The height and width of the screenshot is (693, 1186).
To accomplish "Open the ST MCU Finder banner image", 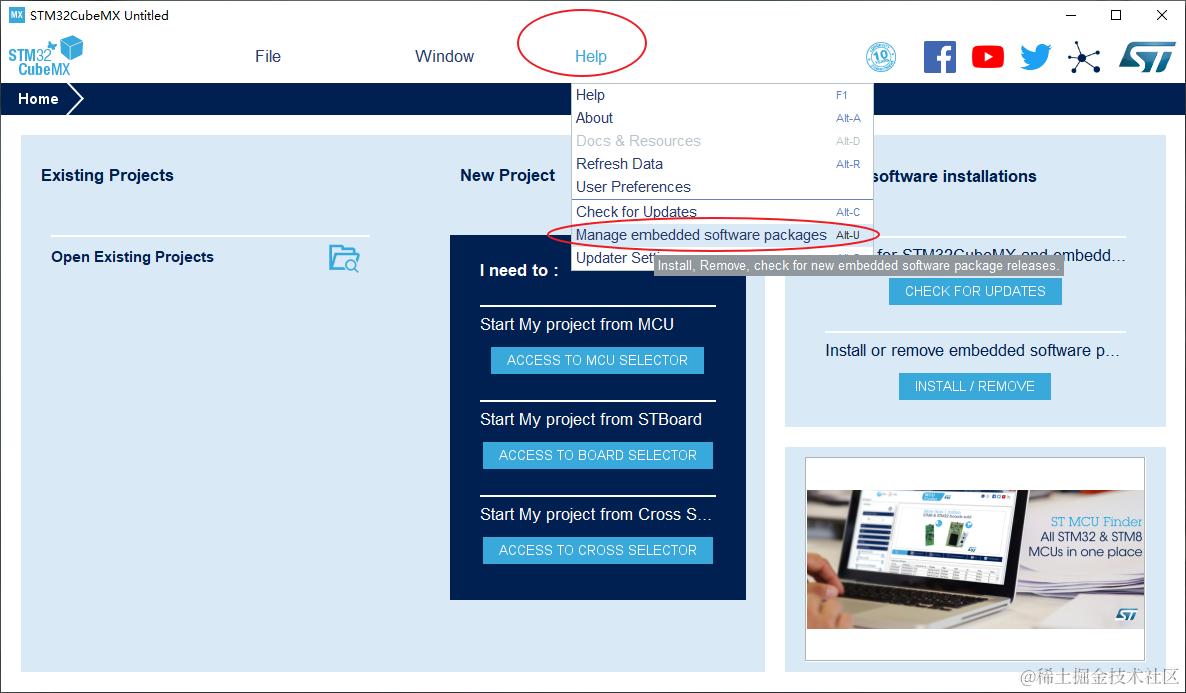I will click(x=975, y=559).
